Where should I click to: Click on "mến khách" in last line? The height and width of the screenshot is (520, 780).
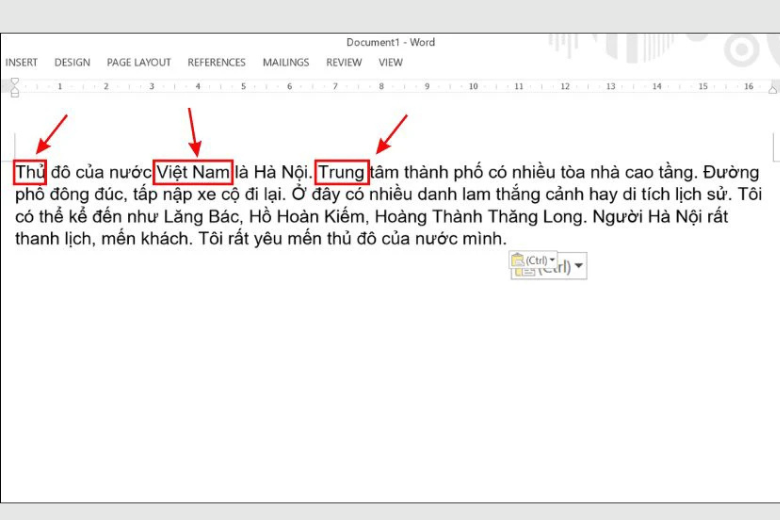[x=146, y=239]
